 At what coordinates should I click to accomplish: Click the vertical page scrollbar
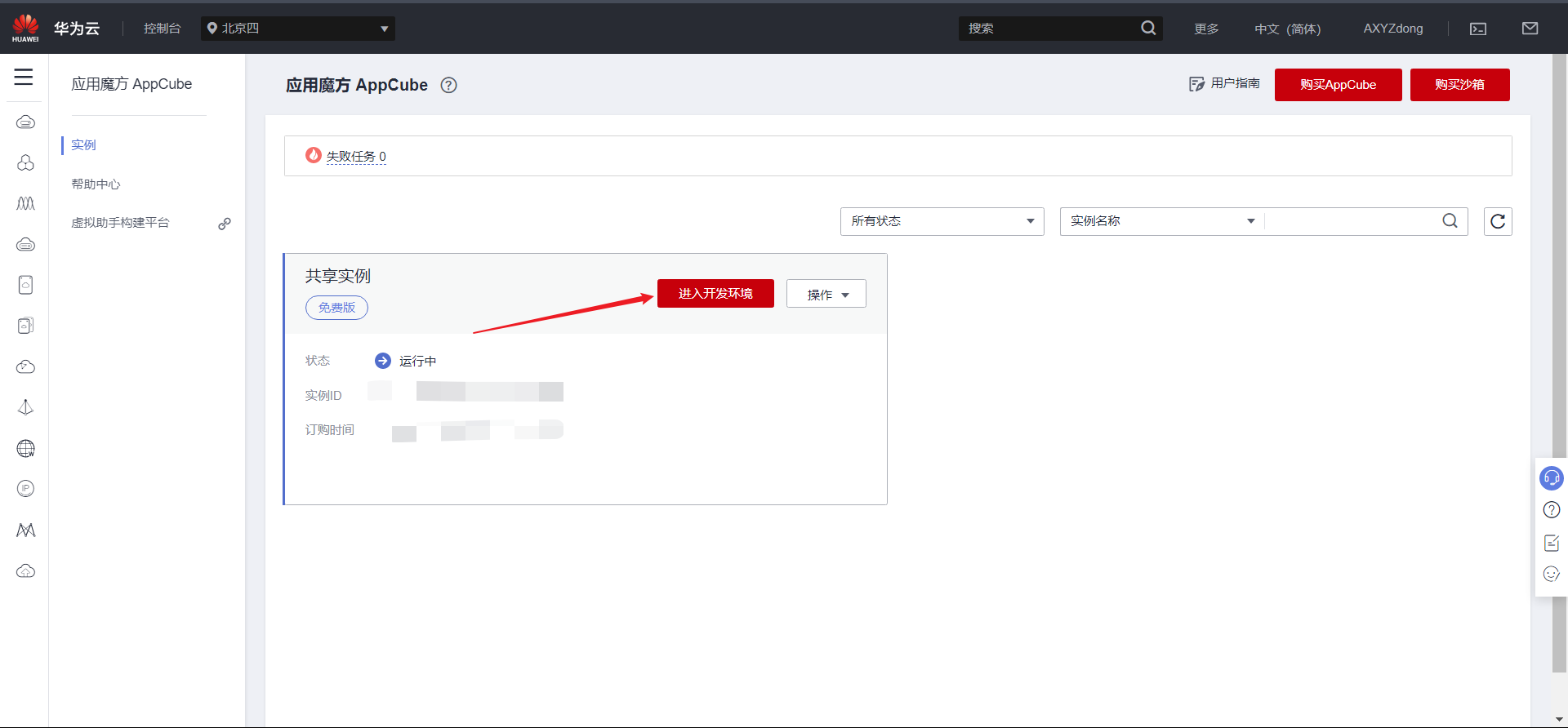[1559, 363]
